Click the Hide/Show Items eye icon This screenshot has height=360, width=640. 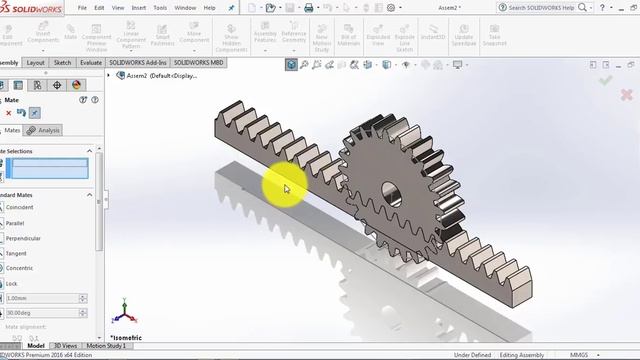point(406,64)
